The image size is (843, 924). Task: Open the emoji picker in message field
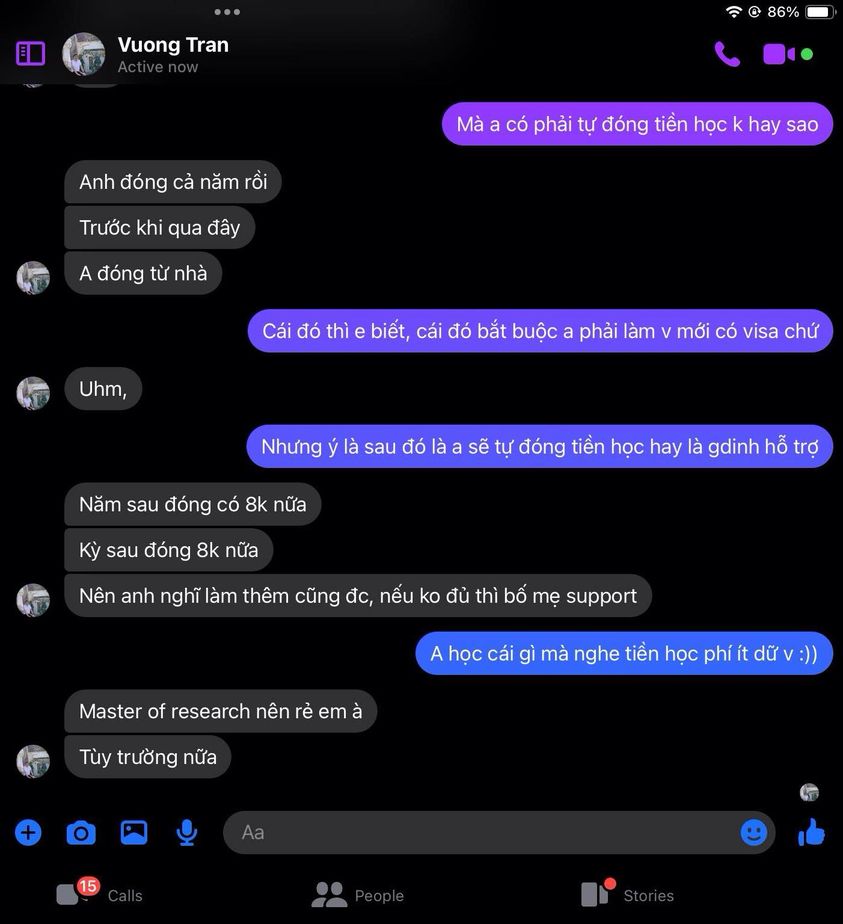pos(753,833)
